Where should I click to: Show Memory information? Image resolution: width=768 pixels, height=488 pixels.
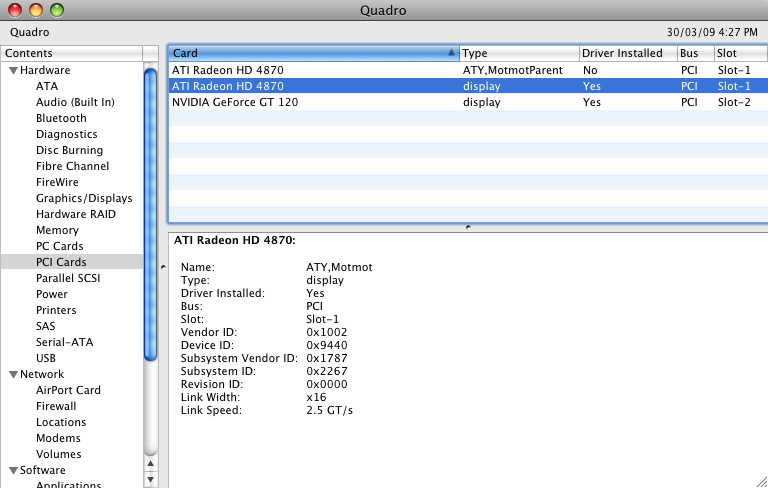coord(57,230)
